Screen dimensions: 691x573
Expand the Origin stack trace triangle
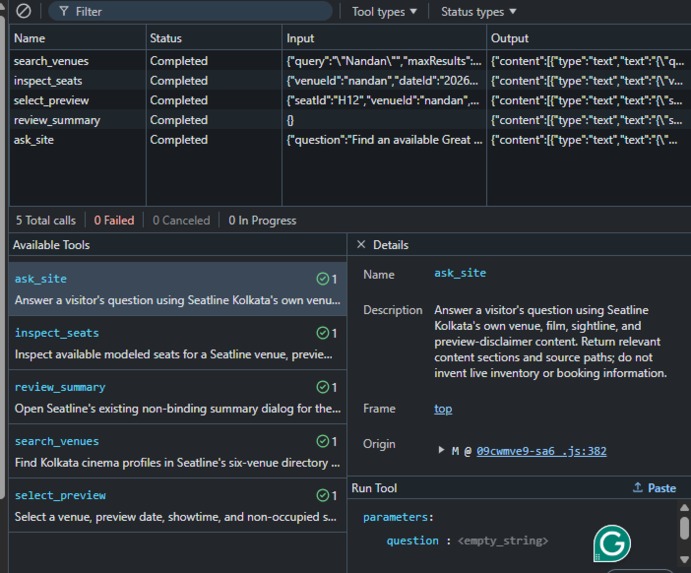tap(441, 450)
